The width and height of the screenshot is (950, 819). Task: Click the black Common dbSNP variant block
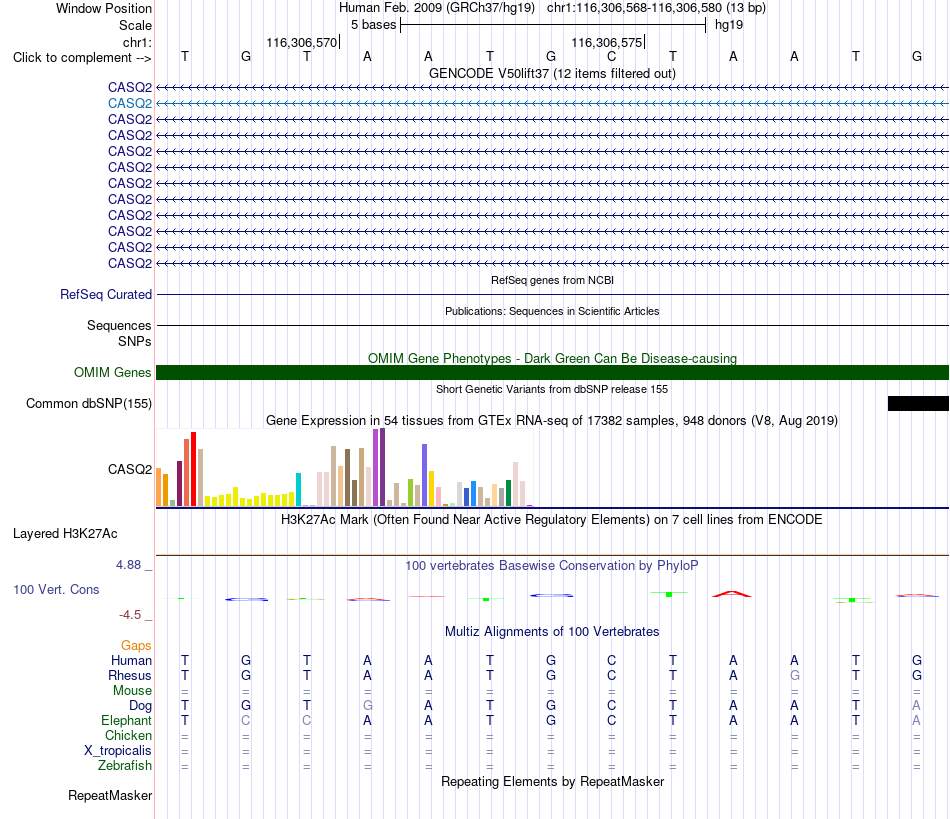click(x=918, y=403)
